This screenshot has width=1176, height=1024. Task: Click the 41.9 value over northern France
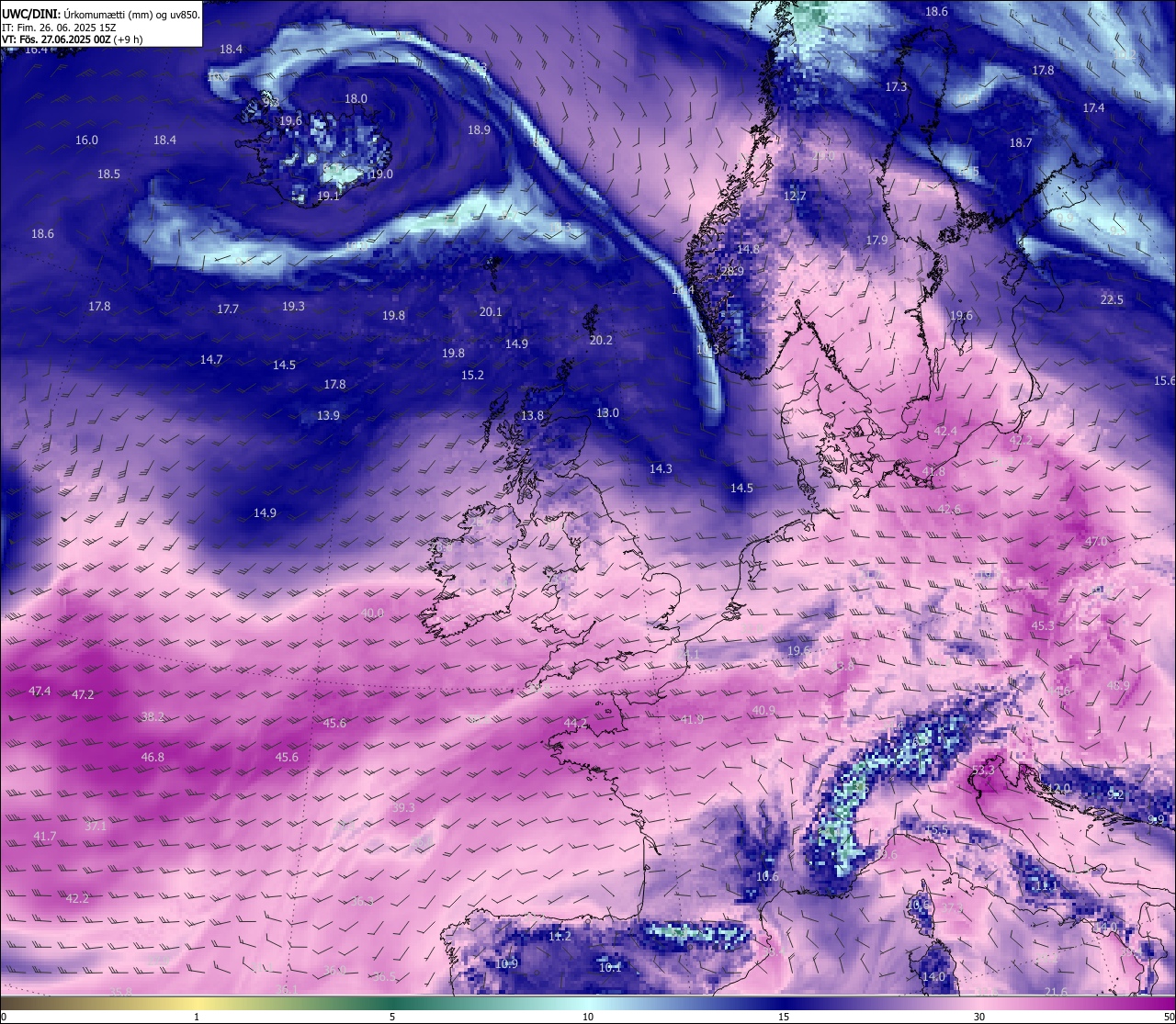point(692,720)
